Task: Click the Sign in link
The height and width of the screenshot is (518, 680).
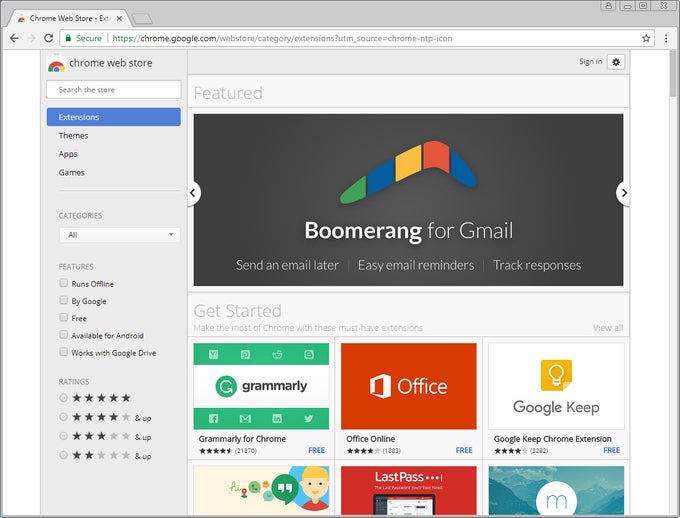Action: pos(590,62)
